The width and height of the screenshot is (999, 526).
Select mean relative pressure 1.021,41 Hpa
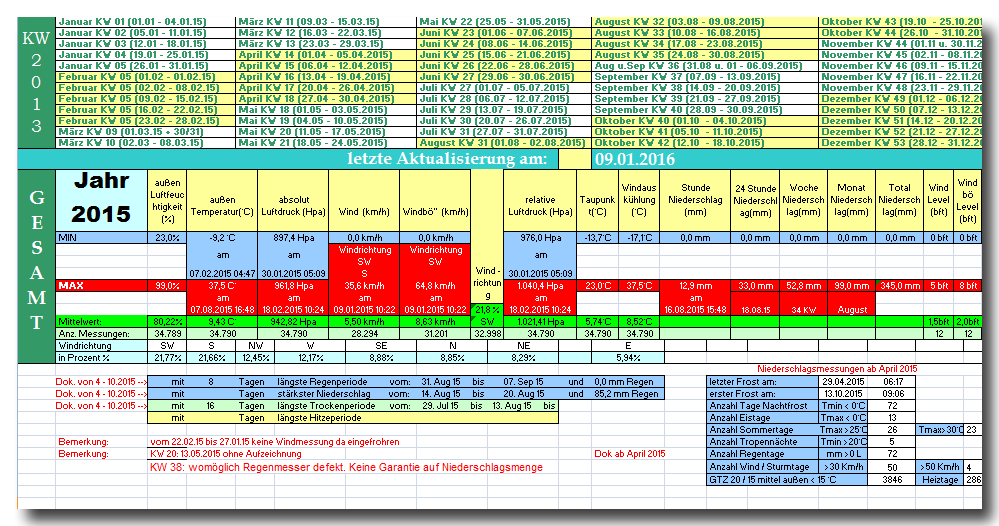tap(540, 322)
